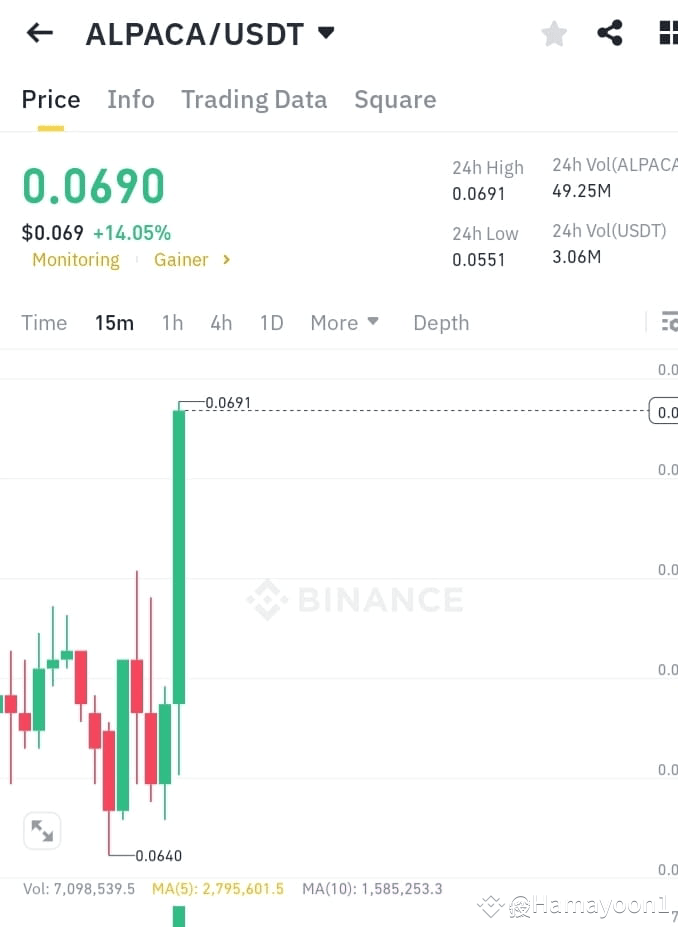Image resolution: width=678 pixels, height=927 pixels.
Task: Favorite ALPACA/USDT using the star icon
Action: coord(554,32)
